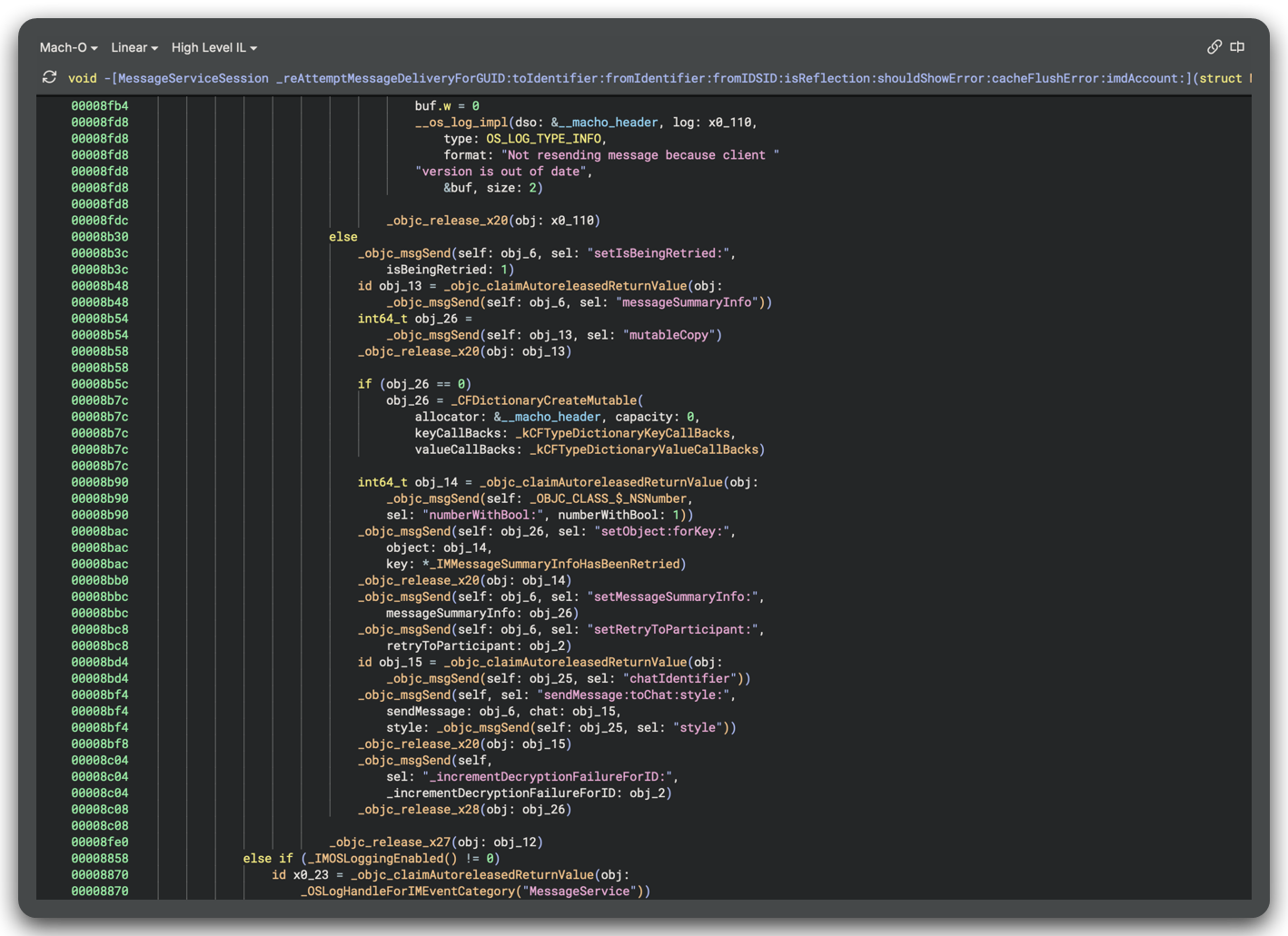The width and height of the screenshot is (1288, 936).
Task: Click the split pane icon in header
Action: [x=1237, y=46]
